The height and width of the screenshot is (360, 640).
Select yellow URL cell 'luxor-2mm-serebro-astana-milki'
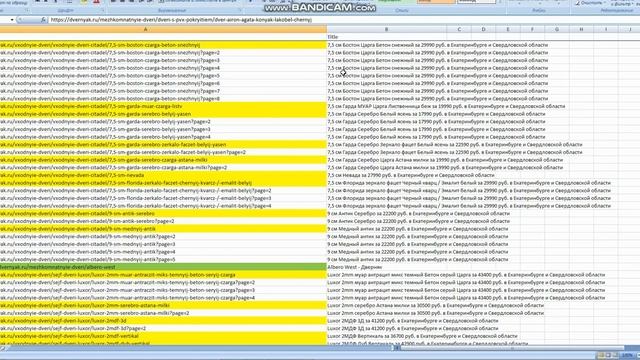click(x=163, y=305)
